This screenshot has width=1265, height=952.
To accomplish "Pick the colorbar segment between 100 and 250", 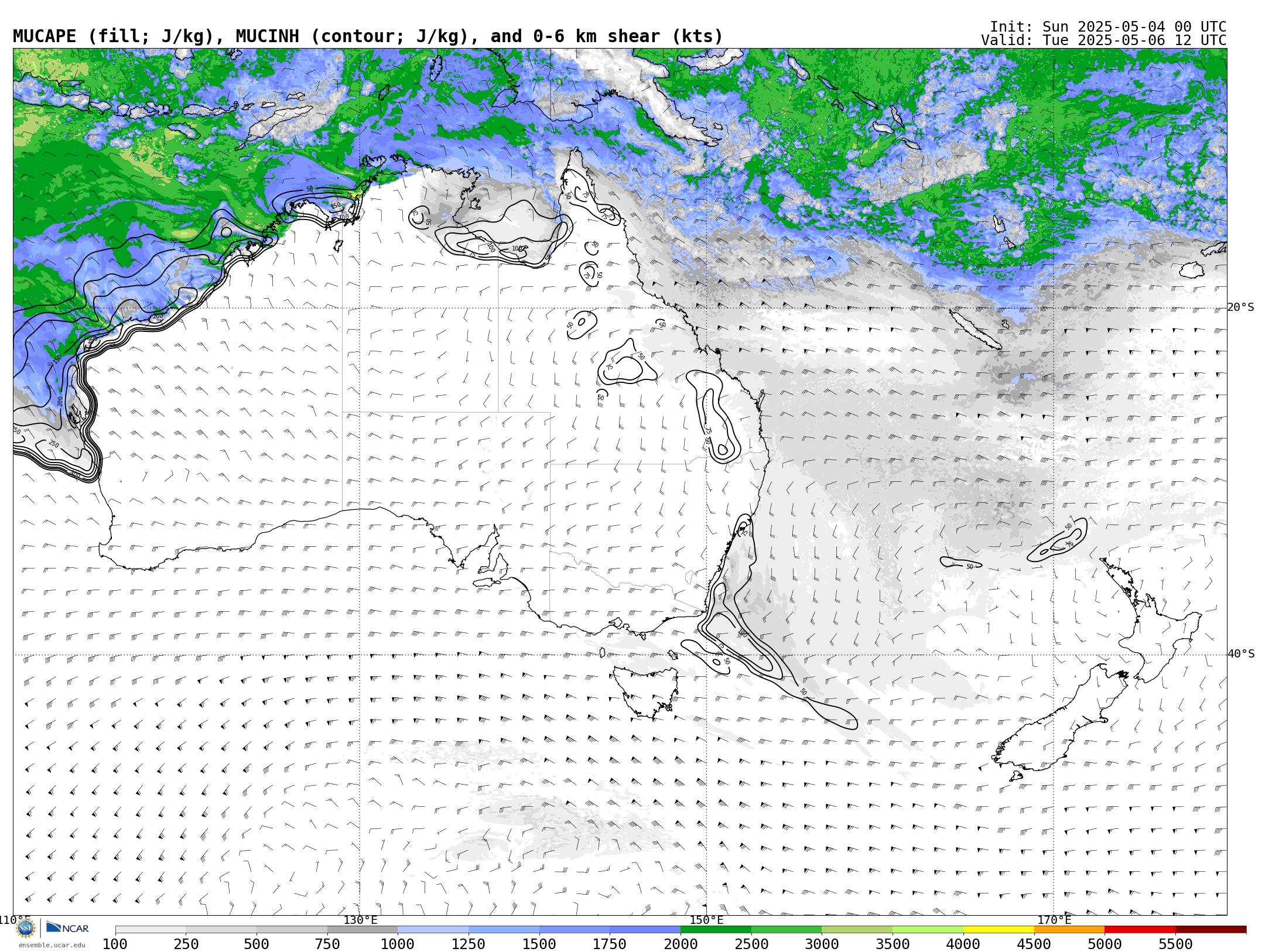I will click(x=151, y=930).
